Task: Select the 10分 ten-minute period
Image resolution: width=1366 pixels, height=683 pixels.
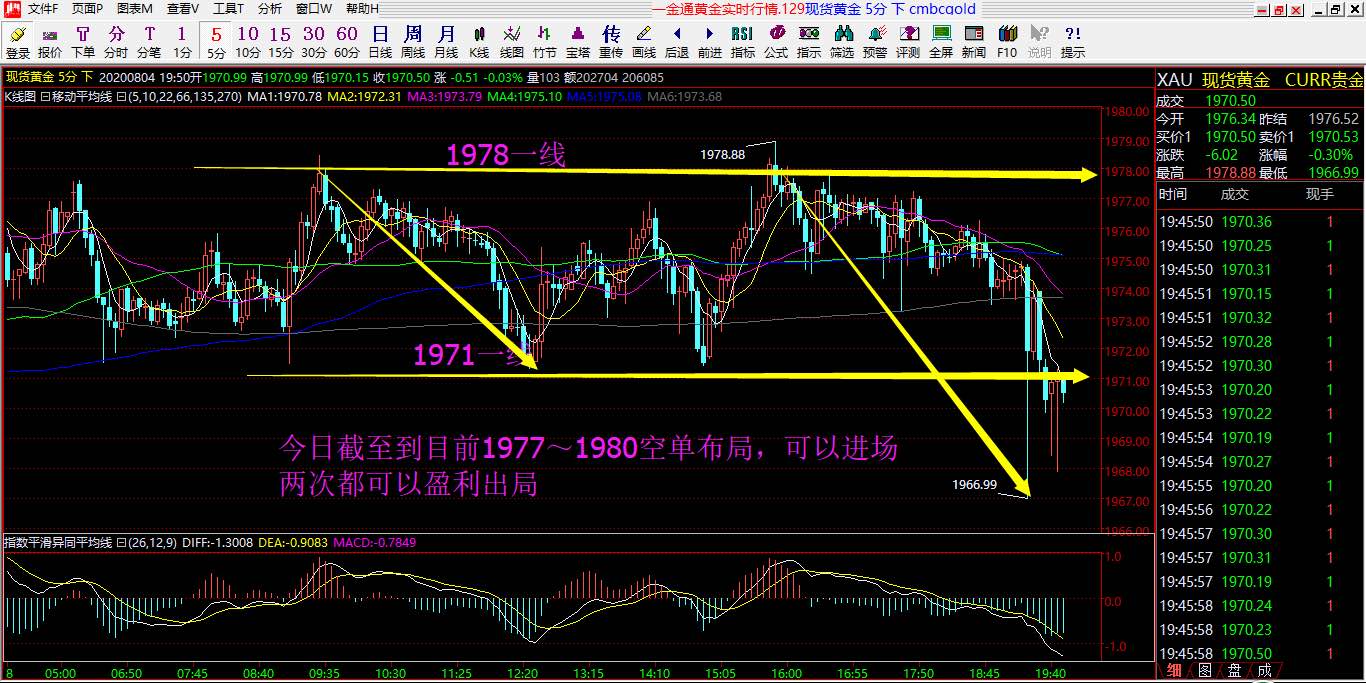Action: (x=248, y=43)
